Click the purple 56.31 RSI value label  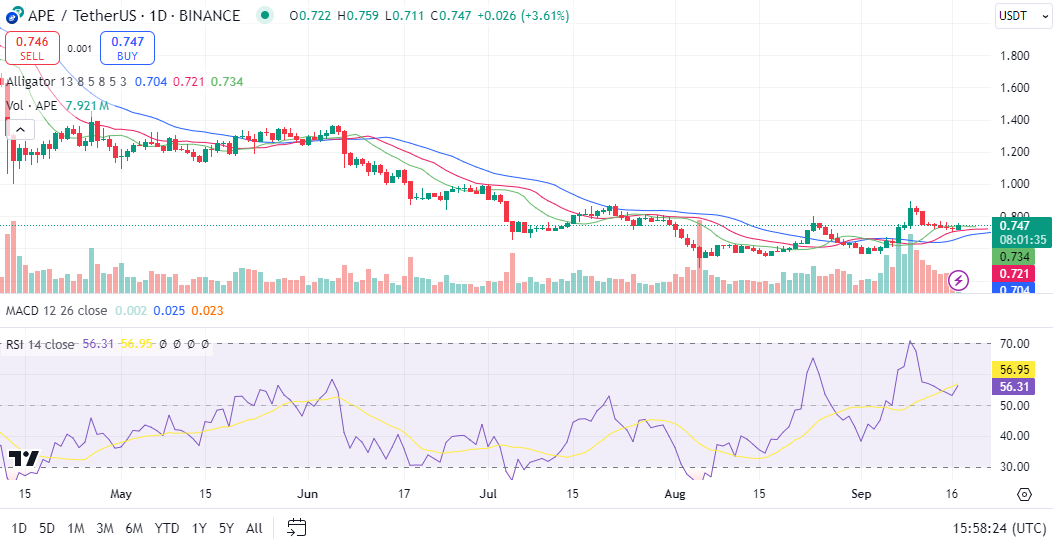(1014, 386)
